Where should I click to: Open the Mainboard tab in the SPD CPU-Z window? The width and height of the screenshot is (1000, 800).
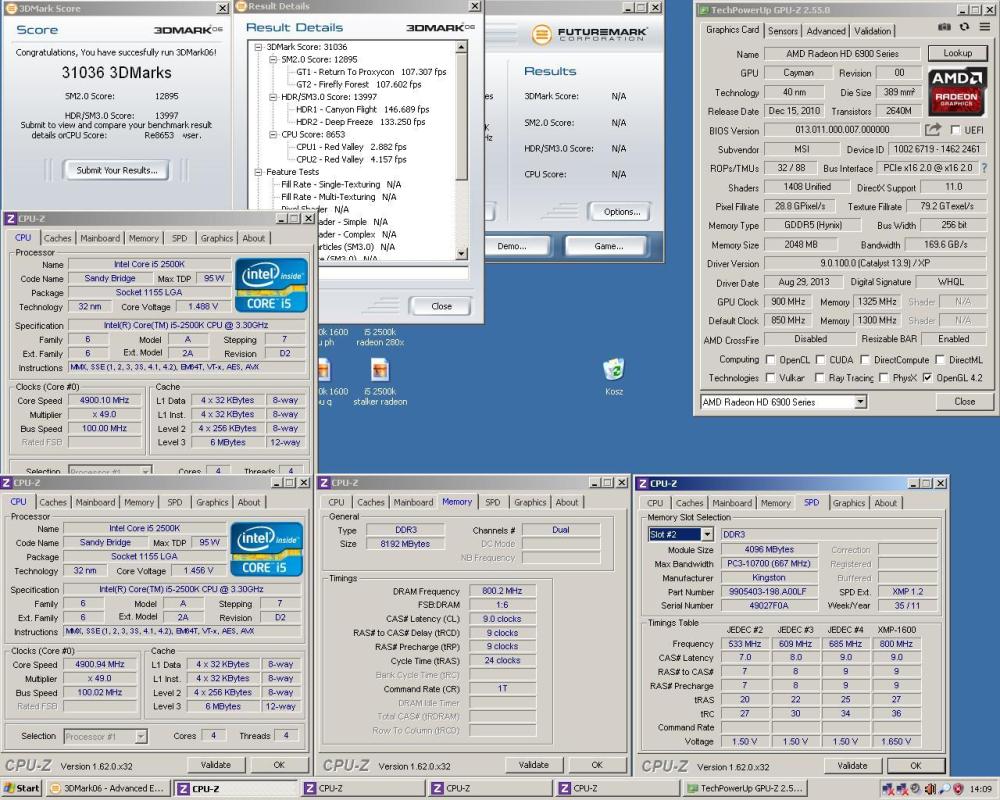pyautogui.click(x=732, y=503)
